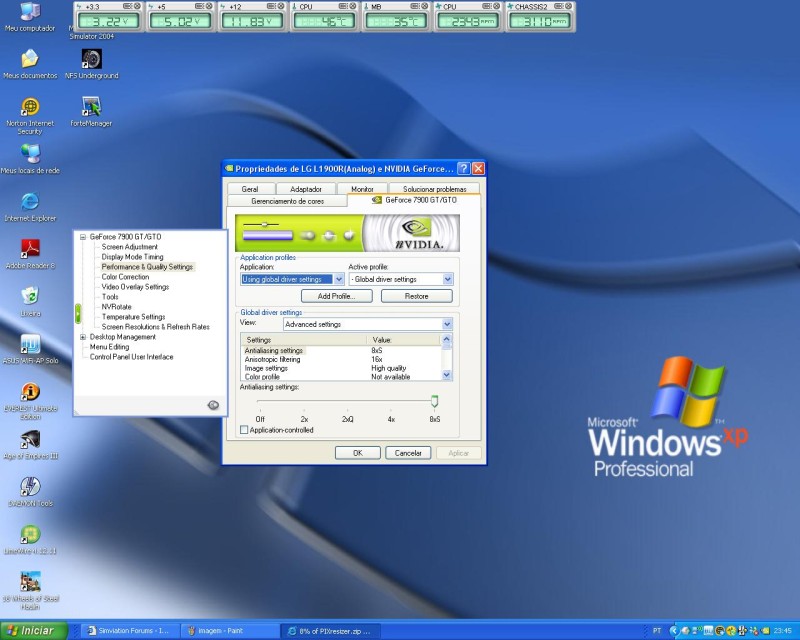Image resolution: width=800 pixels, height=640 pixels.
Task: Open the Application profile dropdown
Action: click(338, 280)
